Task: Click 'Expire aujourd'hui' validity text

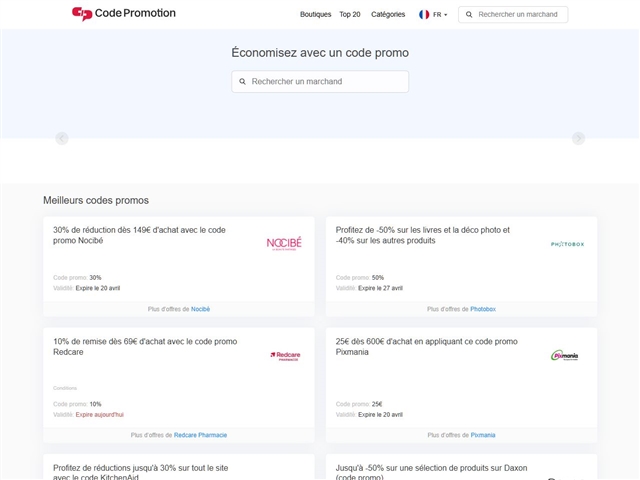Action: pyautogui.click(x=100, y=415)
